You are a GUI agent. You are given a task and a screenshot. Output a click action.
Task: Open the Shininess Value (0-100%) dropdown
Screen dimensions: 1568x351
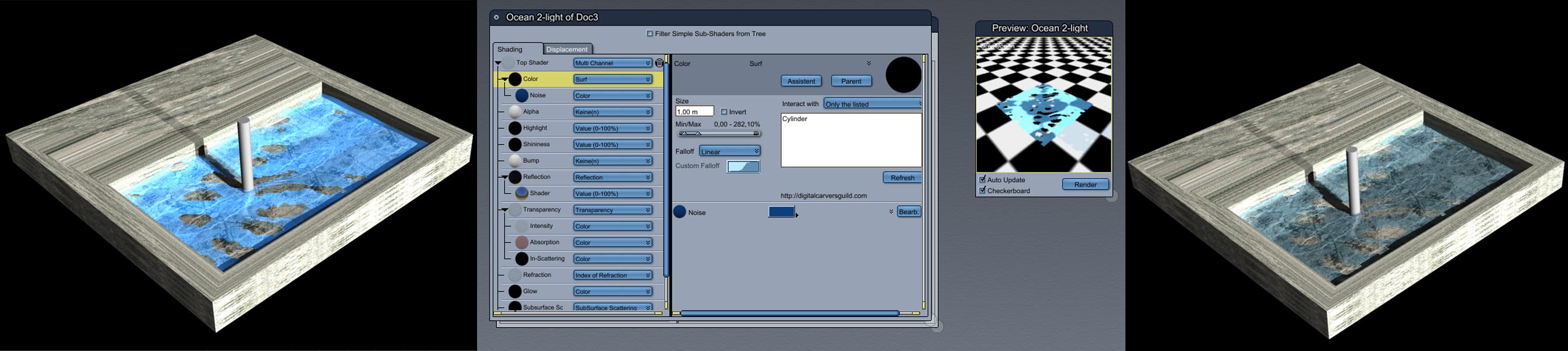(x=612, y=145)
